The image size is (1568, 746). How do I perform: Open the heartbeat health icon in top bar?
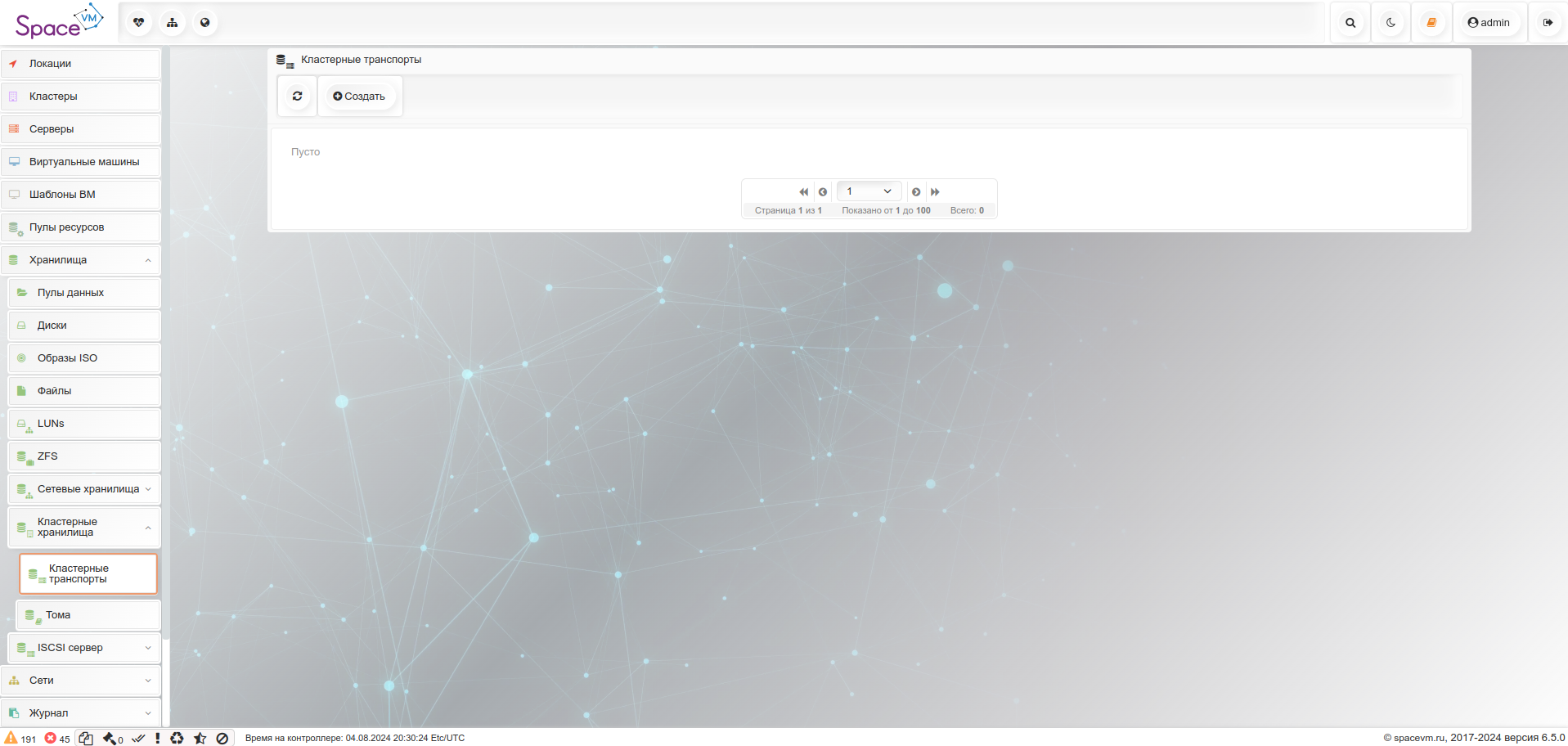pos(139,23)
